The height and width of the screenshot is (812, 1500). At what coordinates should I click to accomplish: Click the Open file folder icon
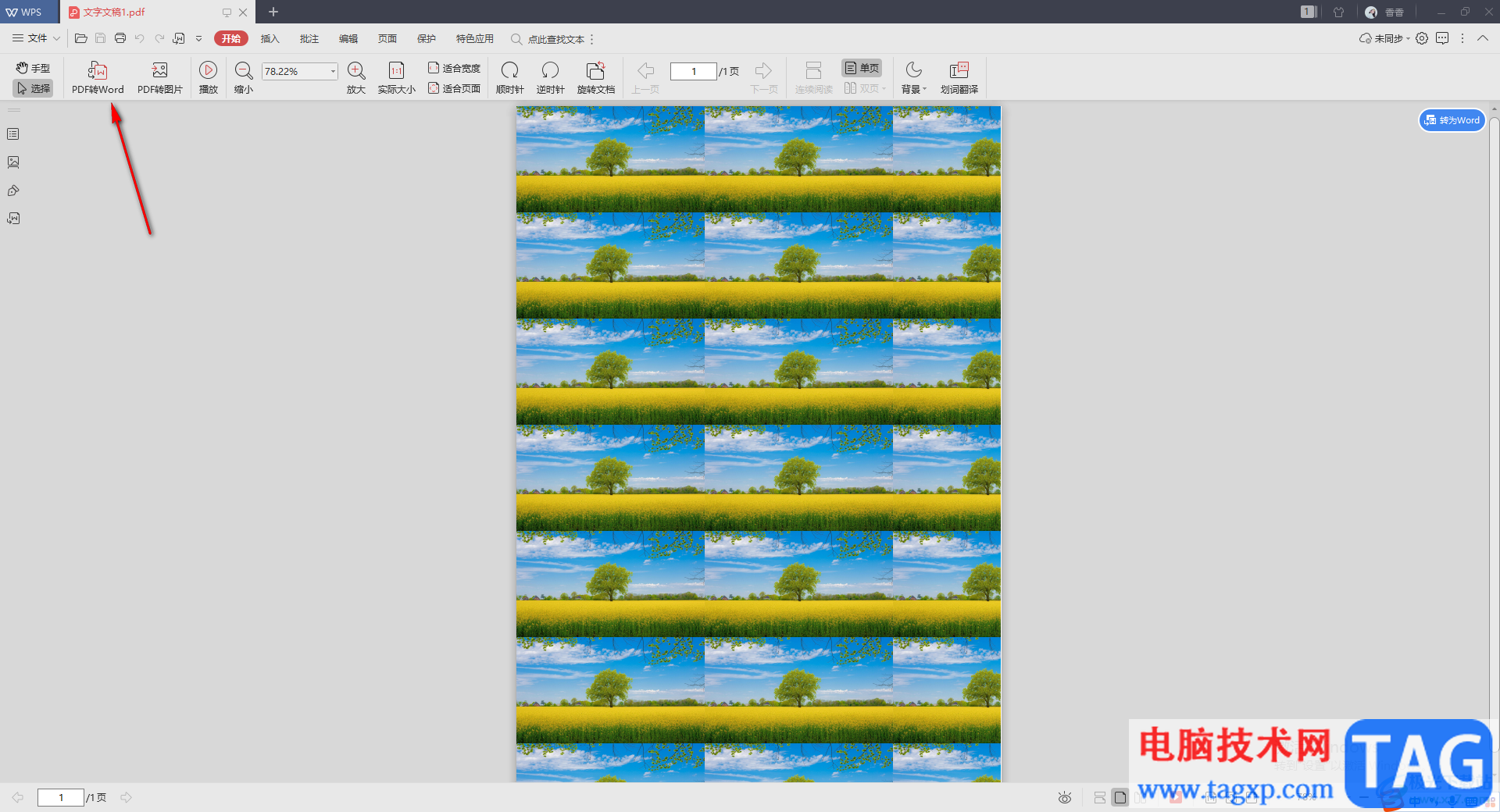81,38
